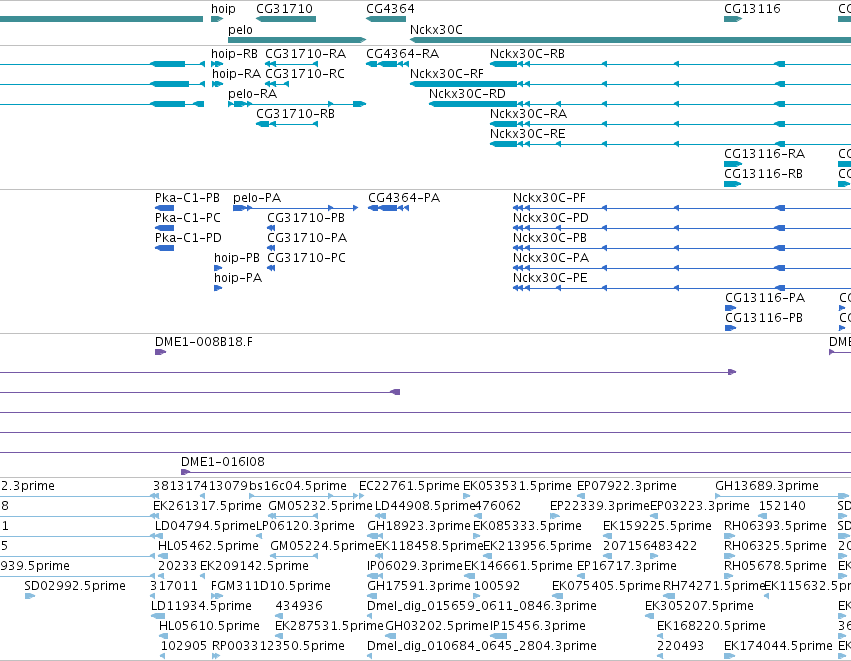851x661 pixels.
Task: Select the CG13116 gene label
Action: click(x=752, y=9)
